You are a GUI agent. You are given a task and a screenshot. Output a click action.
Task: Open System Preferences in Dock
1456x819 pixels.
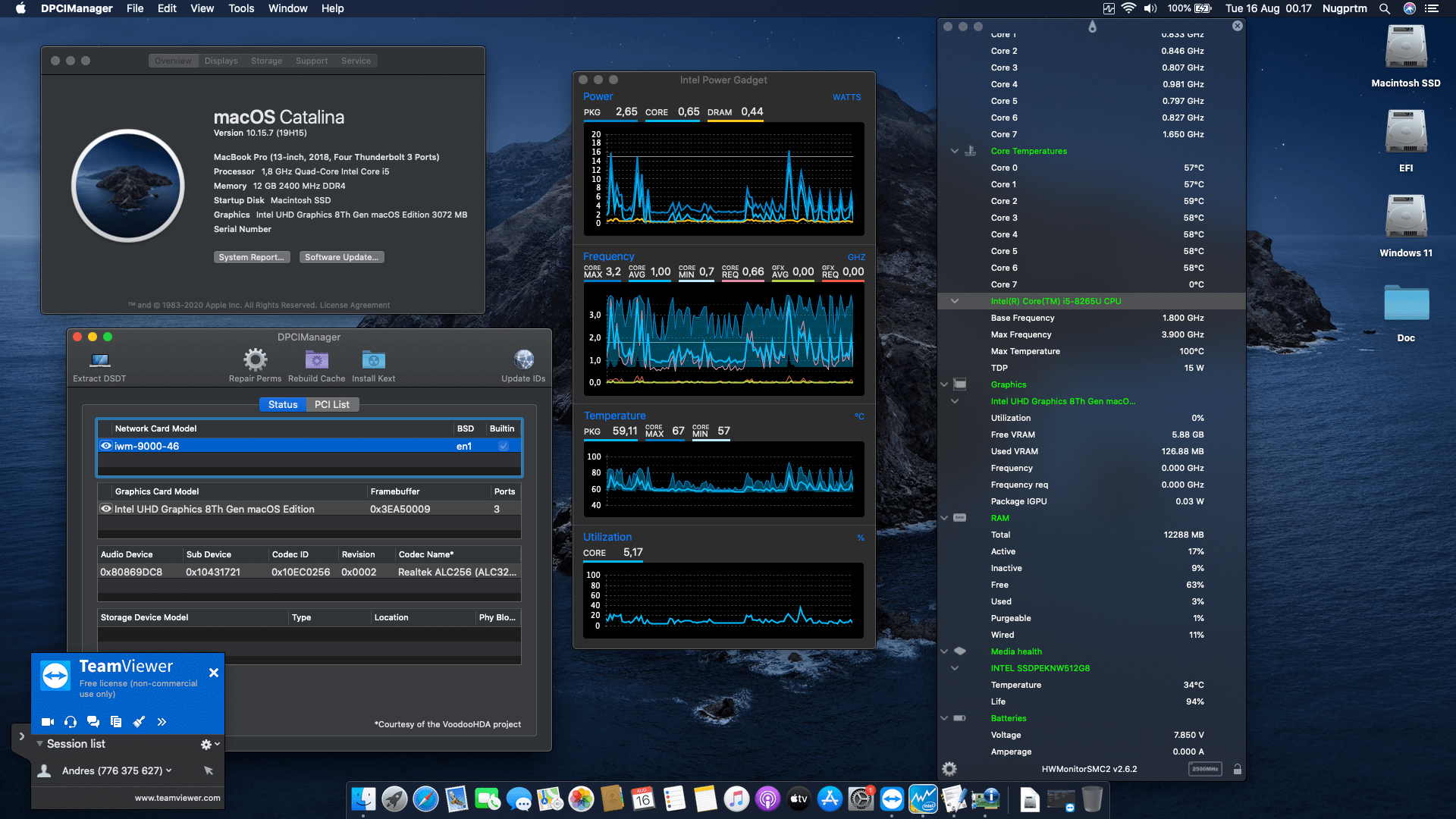[861, 799]
